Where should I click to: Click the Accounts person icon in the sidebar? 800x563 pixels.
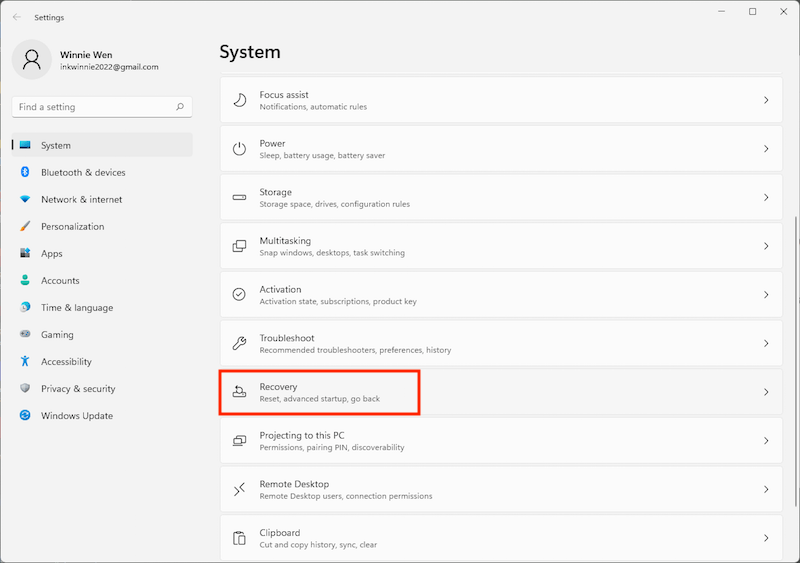click(25, 280)
